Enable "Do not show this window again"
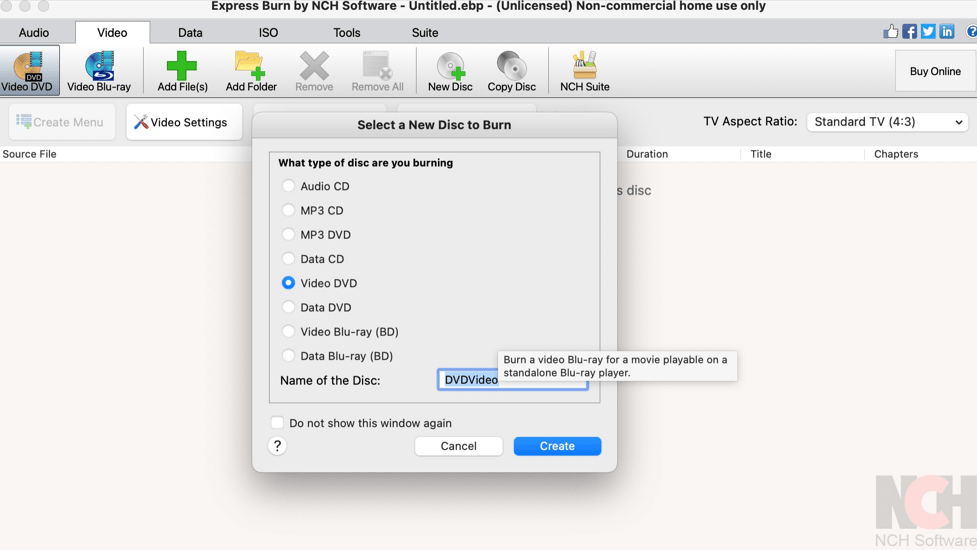 (x=277, y=423)
